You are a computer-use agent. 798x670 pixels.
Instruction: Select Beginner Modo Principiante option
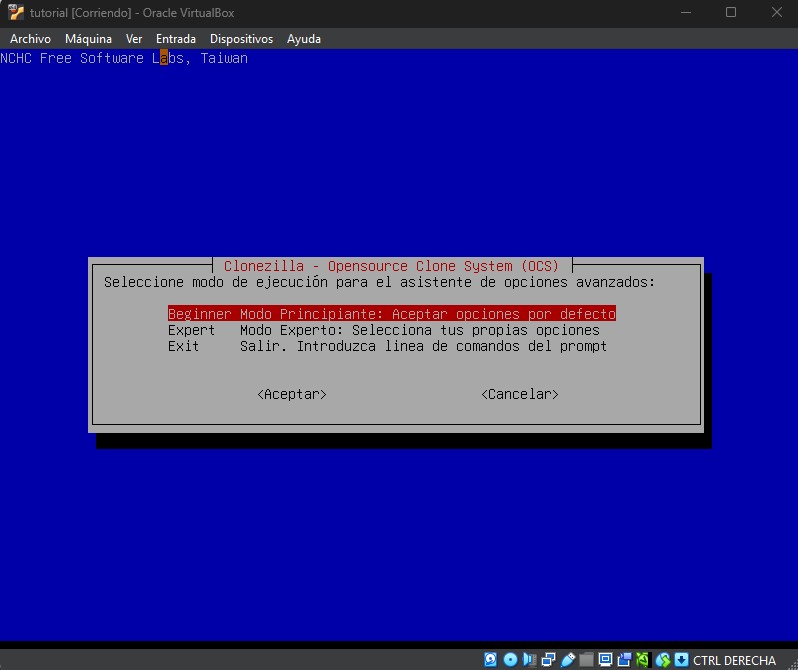coord(392,314)
